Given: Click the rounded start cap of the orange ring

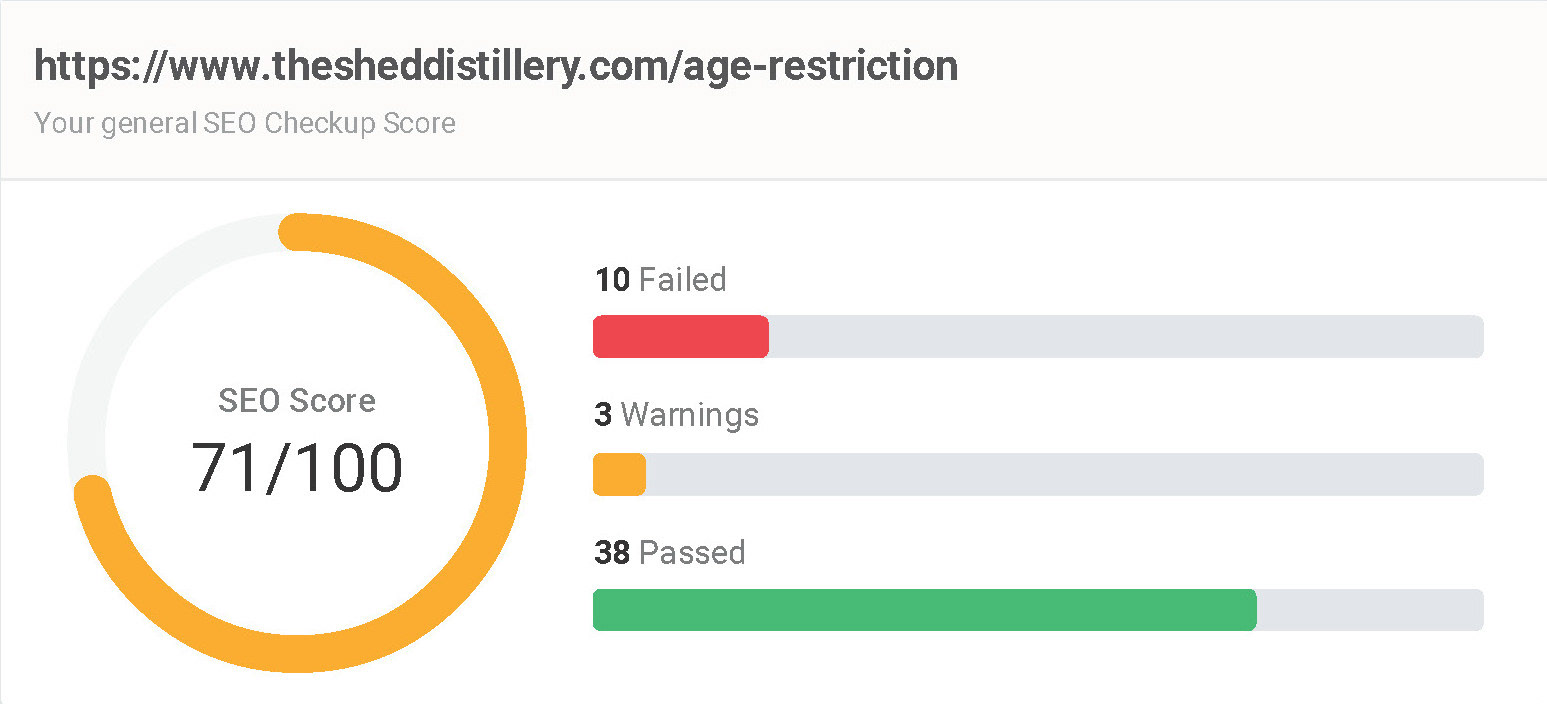Looking at the screenshot, I should 297,232.
